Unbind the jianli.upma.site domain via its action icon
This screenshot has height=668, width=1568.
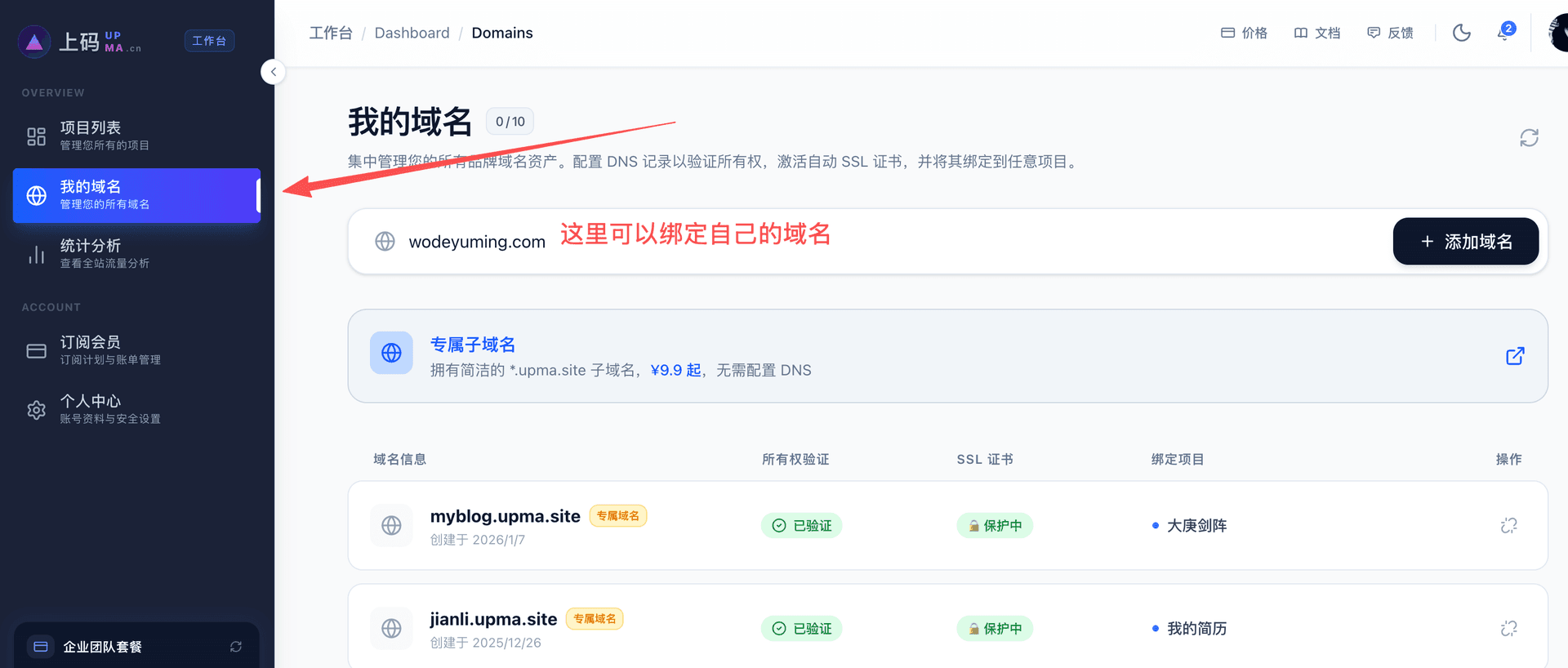tap(1508, 629)
